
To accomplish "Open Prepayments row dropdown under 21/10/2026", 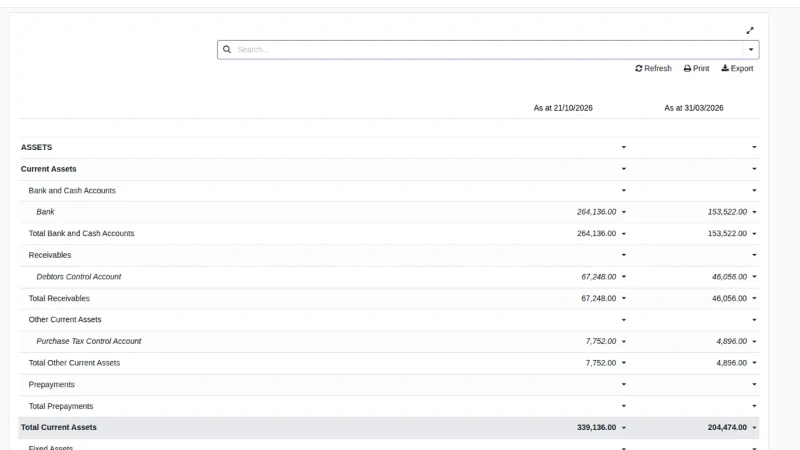I will pyautogui.click(x=623, y=385).
